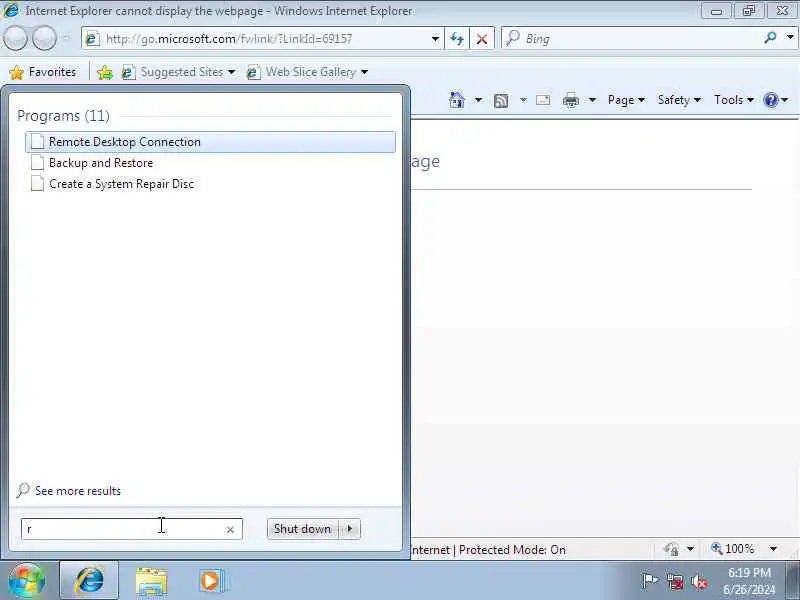Open Internet Explorer from the taskbar
The image size is (800, 600).
coord(89,581)
